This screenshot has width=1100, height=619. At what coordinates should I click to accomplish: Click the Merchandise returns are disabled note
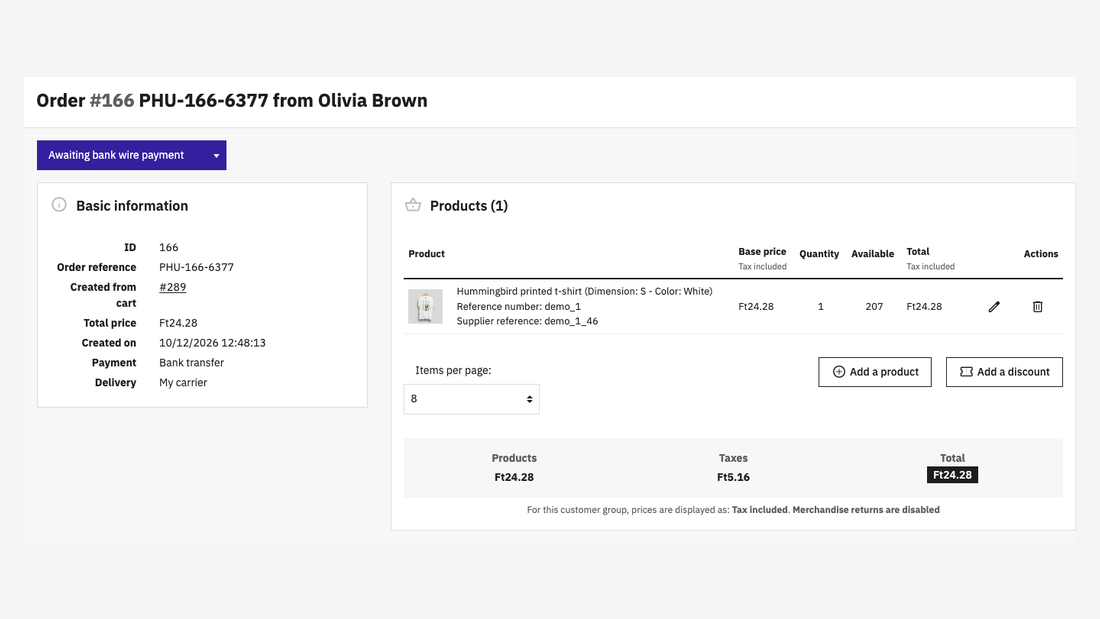[866, 510]
